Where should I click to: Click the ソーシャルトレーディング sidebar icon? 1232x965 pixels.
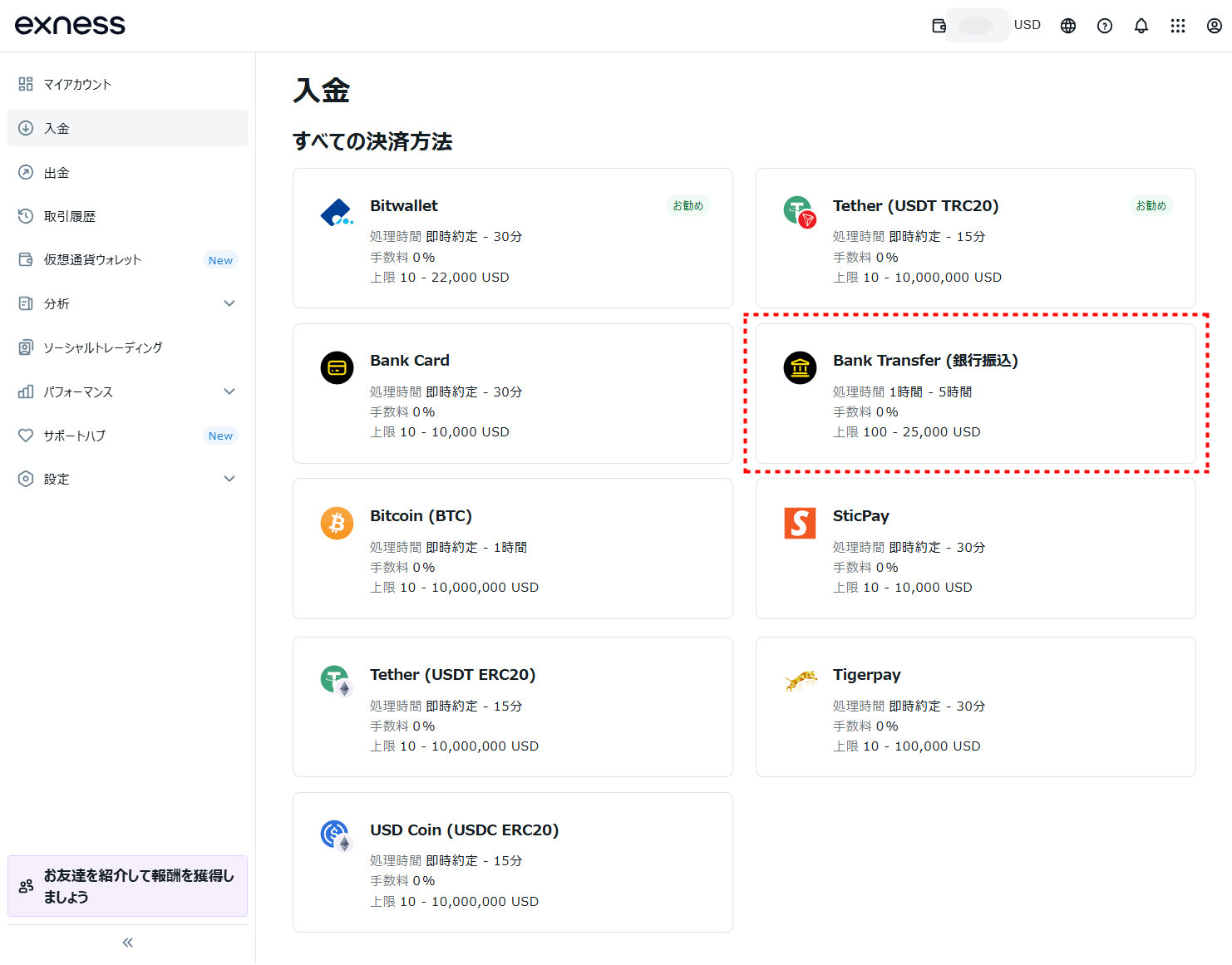click(x=26, y=347)
